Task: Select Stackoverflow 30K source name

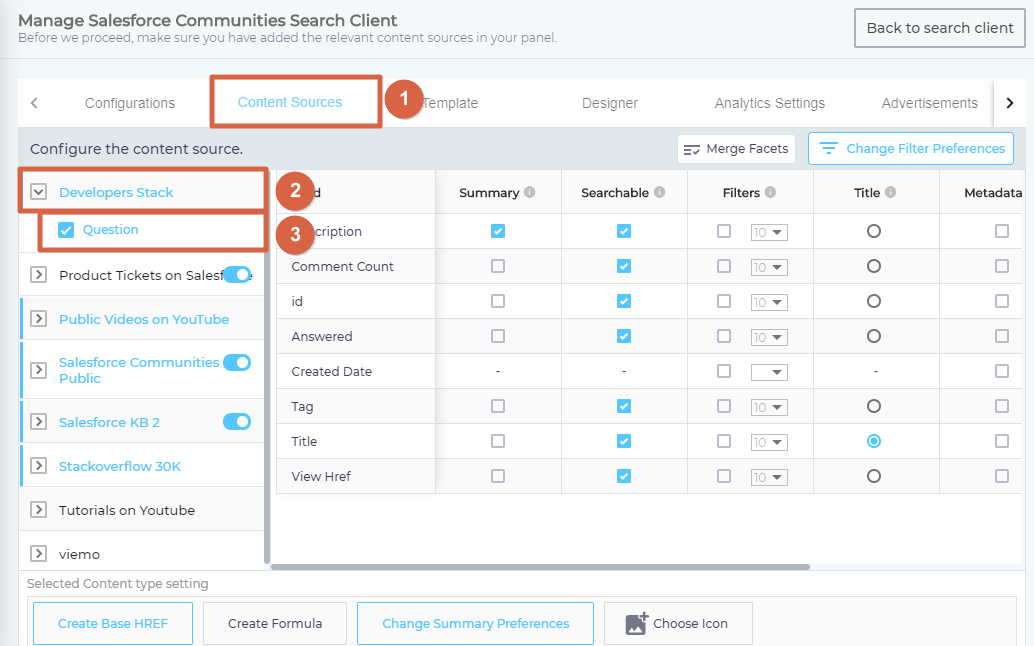Action: pos(119,466)
